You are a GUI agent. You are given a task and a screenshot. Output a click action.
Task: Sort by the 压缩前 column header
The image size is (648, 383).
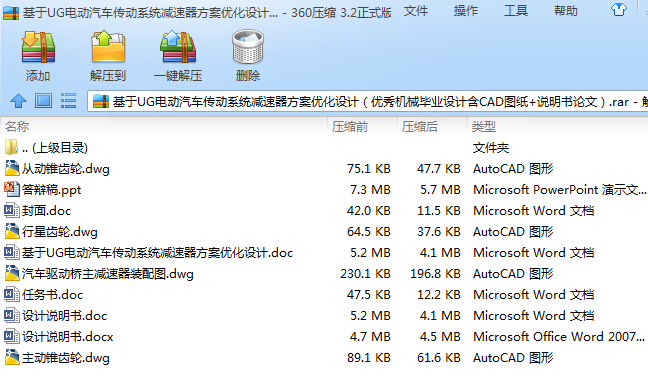point(350,126)
